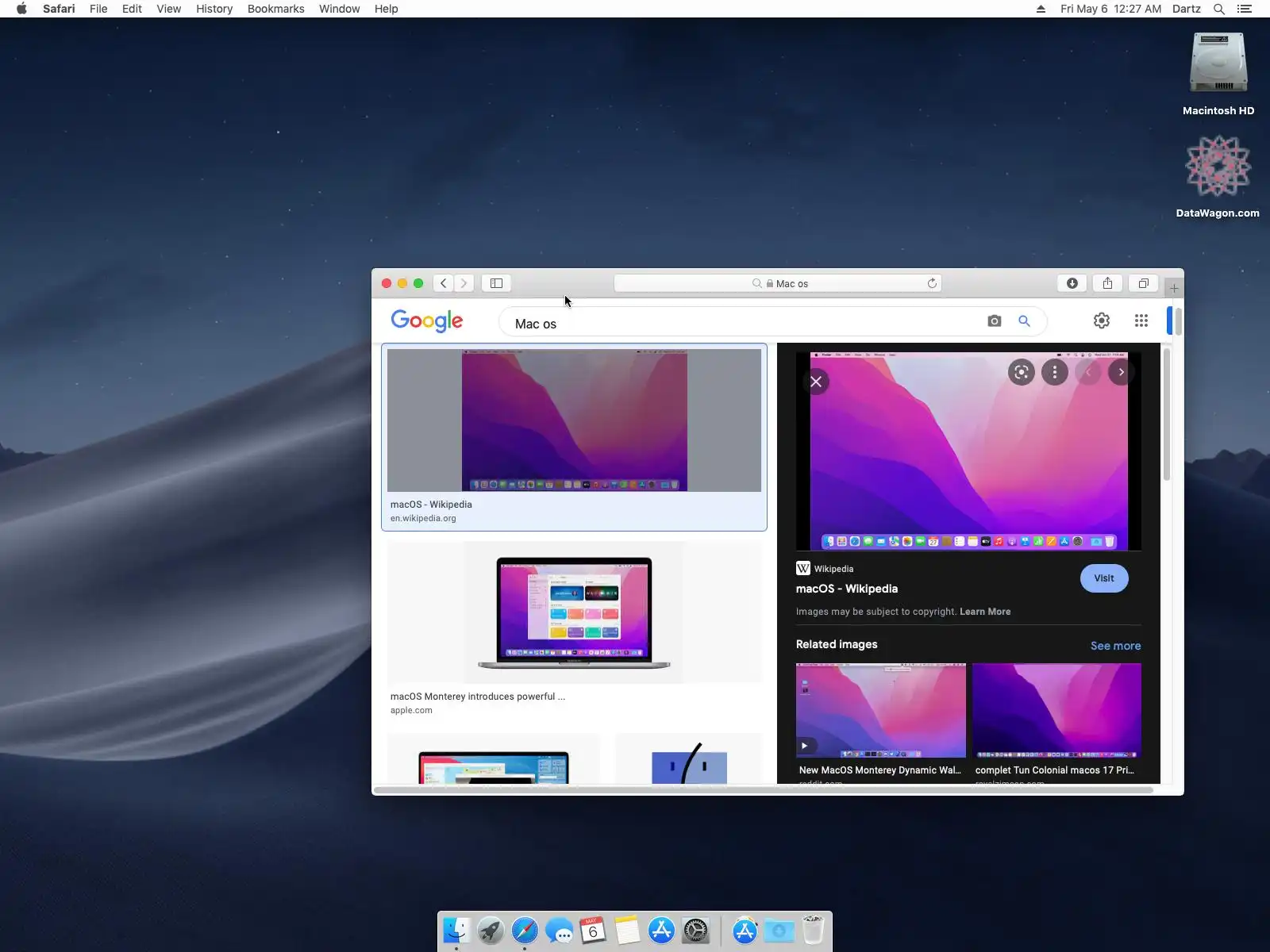Start a search by image with the camera icon
1270x952 pixels.
click(995, 321)
